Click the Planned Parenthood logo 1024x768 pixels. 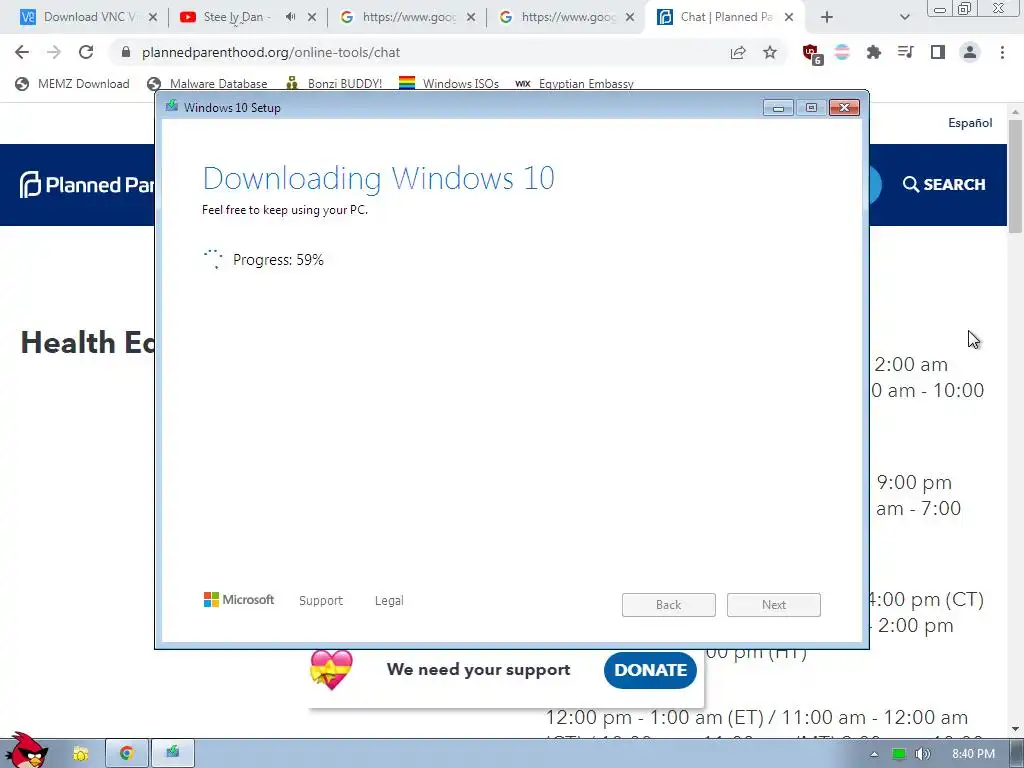click(x=87, y=185)
